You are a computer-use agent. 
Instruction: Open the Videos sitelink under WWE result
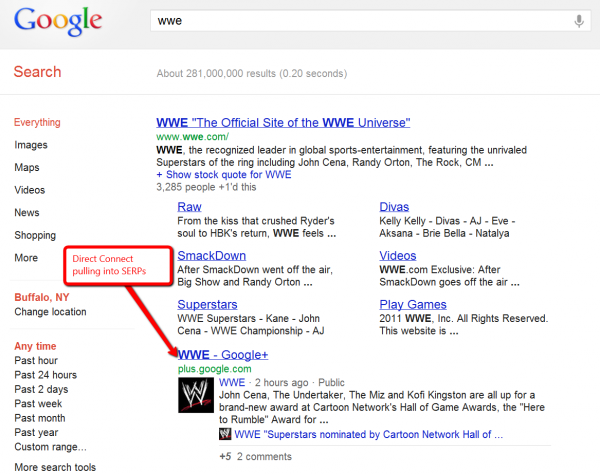(398, 256)
